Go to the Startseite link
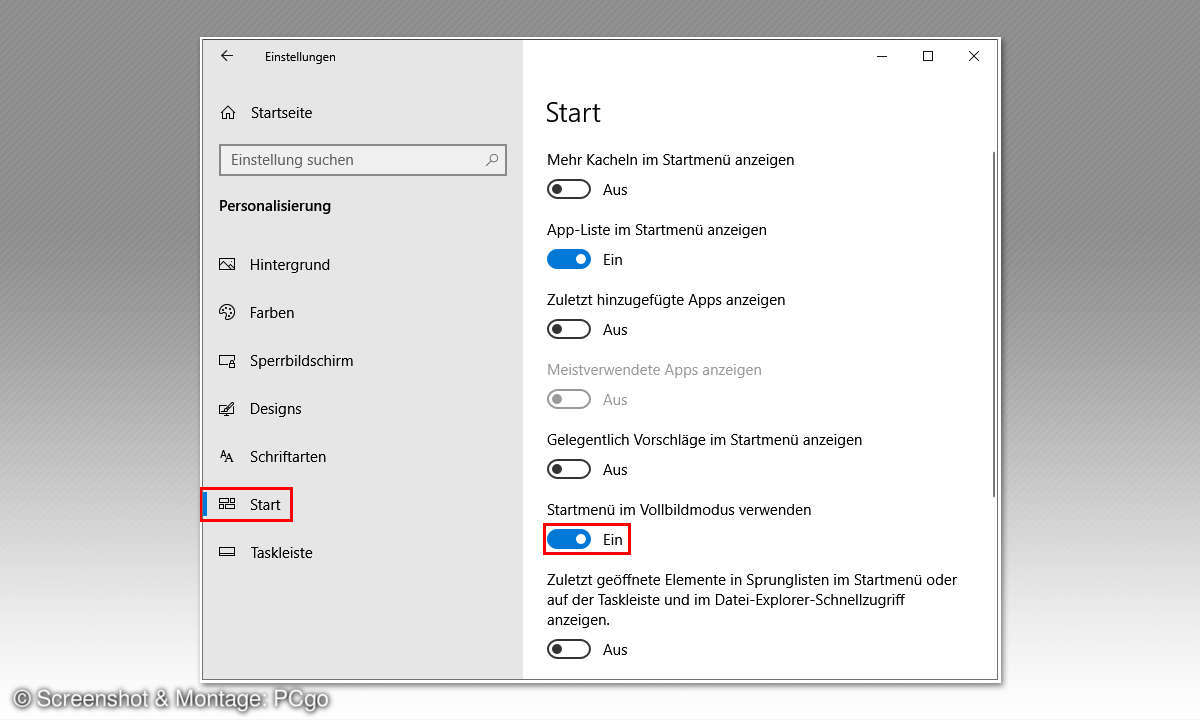 (281, 113)
